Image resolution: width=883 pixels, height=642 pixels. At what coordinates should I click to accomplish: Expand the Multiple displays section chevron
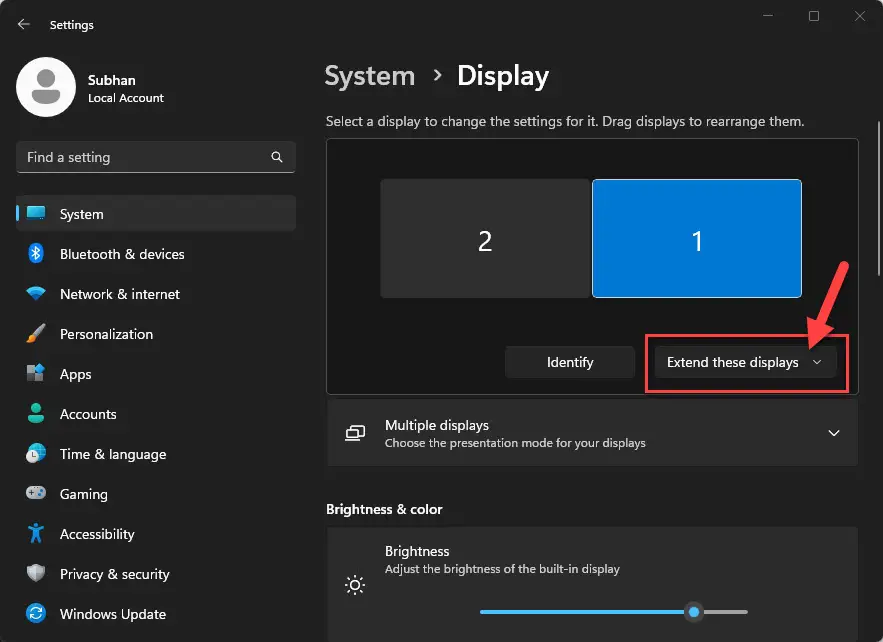pyautogui.click(x=833, y=433)
